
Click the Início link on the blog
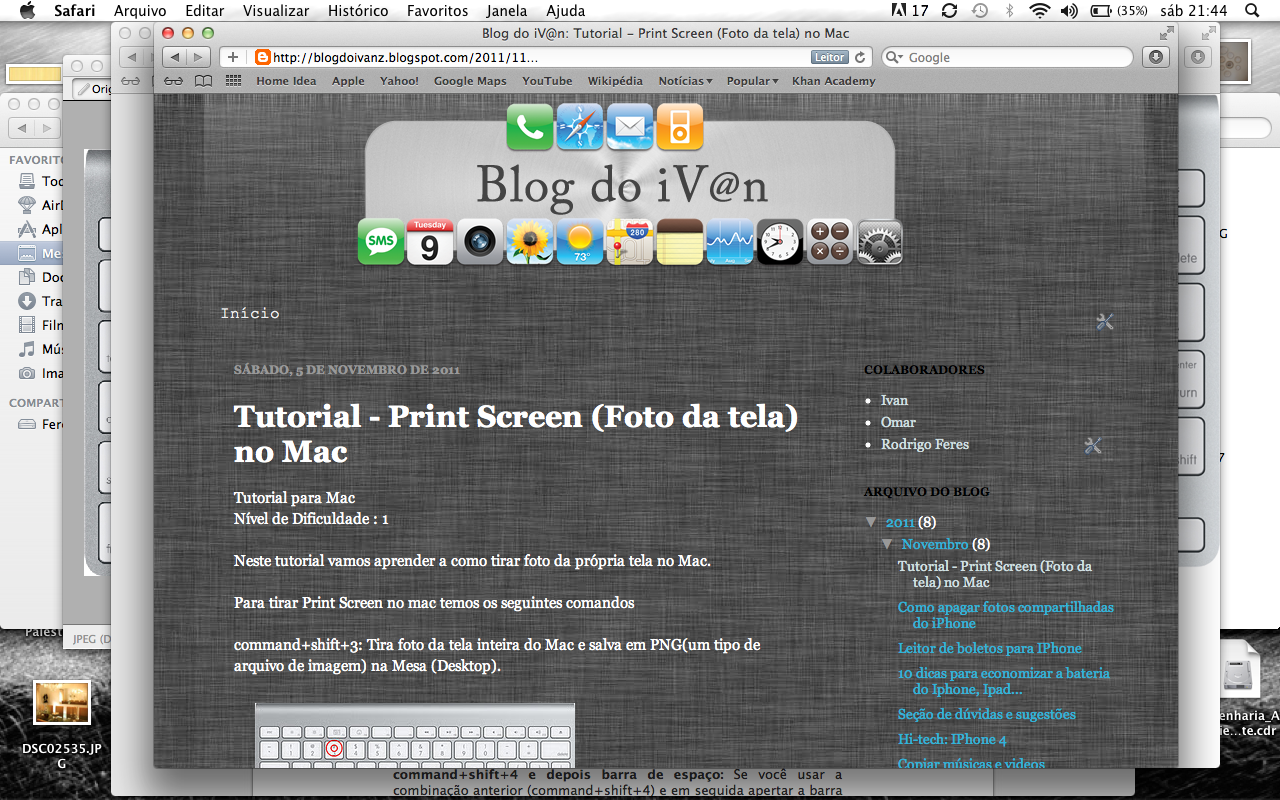[250, 313]
